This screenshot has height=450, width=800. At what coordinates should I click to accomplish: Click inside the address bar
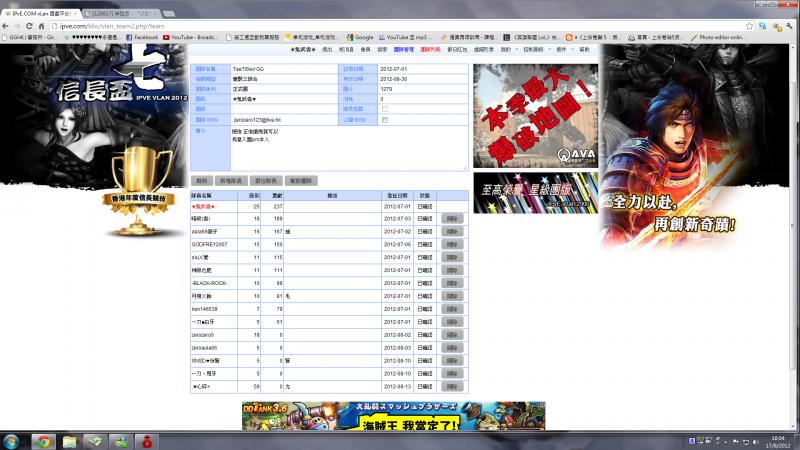coord(398,26)
